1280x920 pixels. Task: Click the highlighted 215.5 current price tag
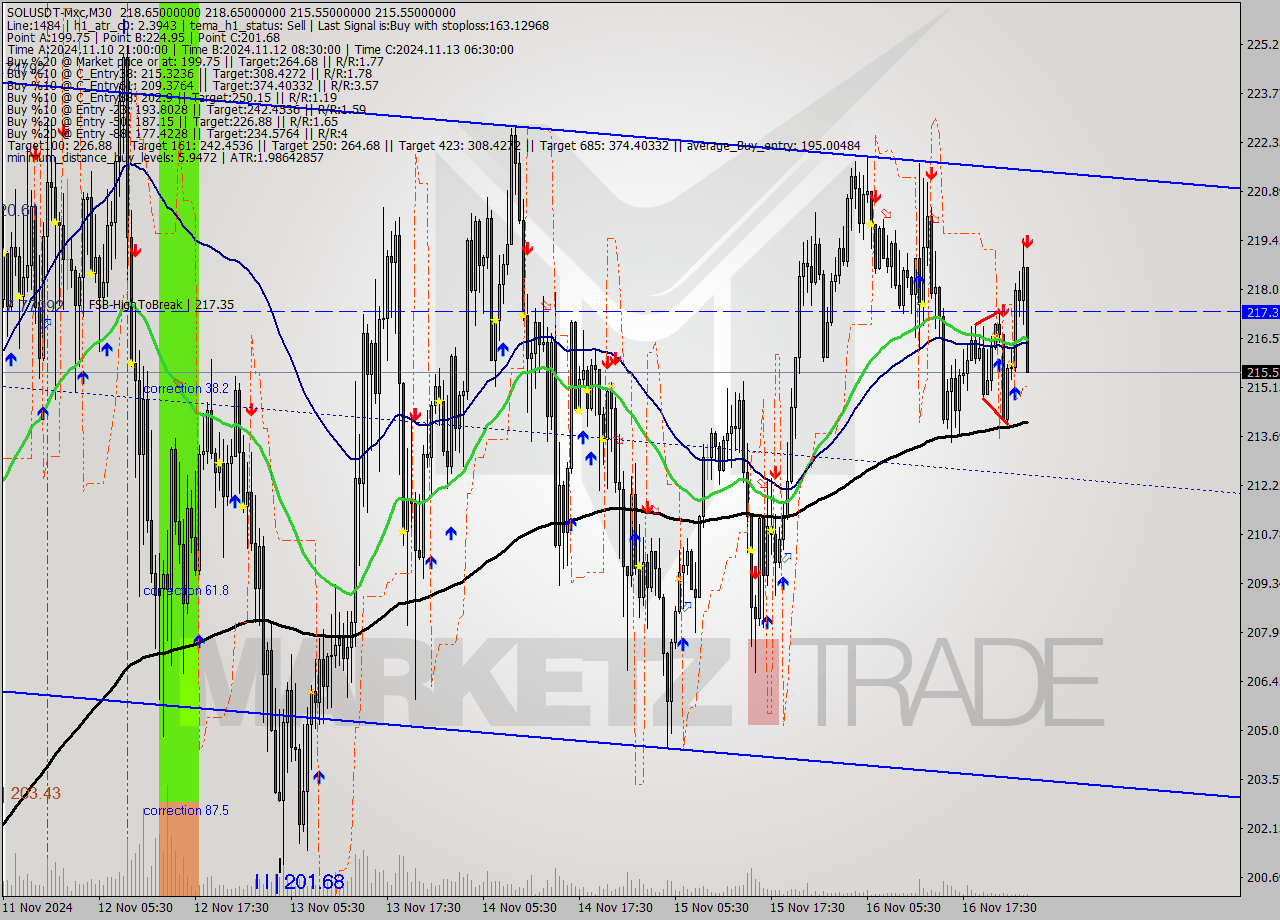[x=1261, y=372]
